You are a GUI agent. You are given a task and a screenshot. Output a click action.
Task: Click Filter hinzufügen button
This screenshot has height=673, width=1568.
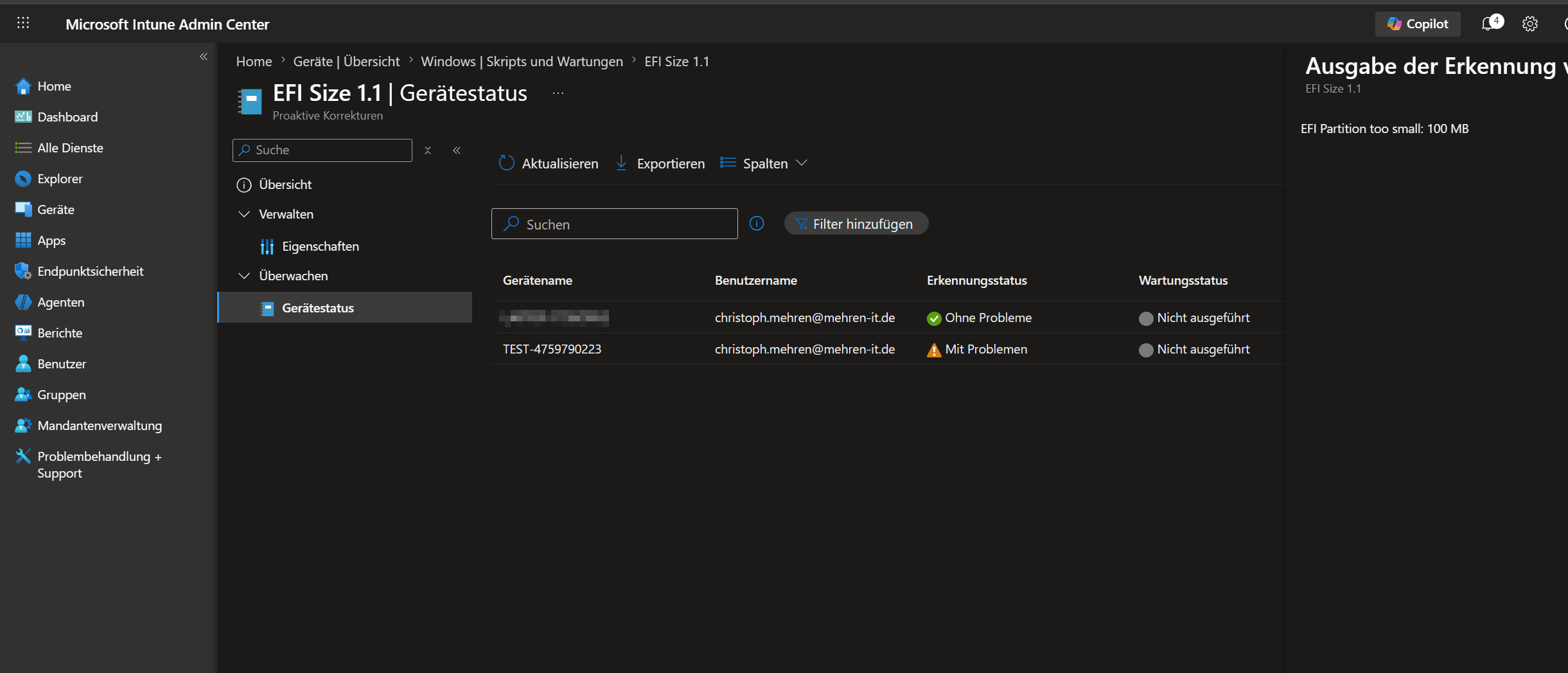(856, 224)
